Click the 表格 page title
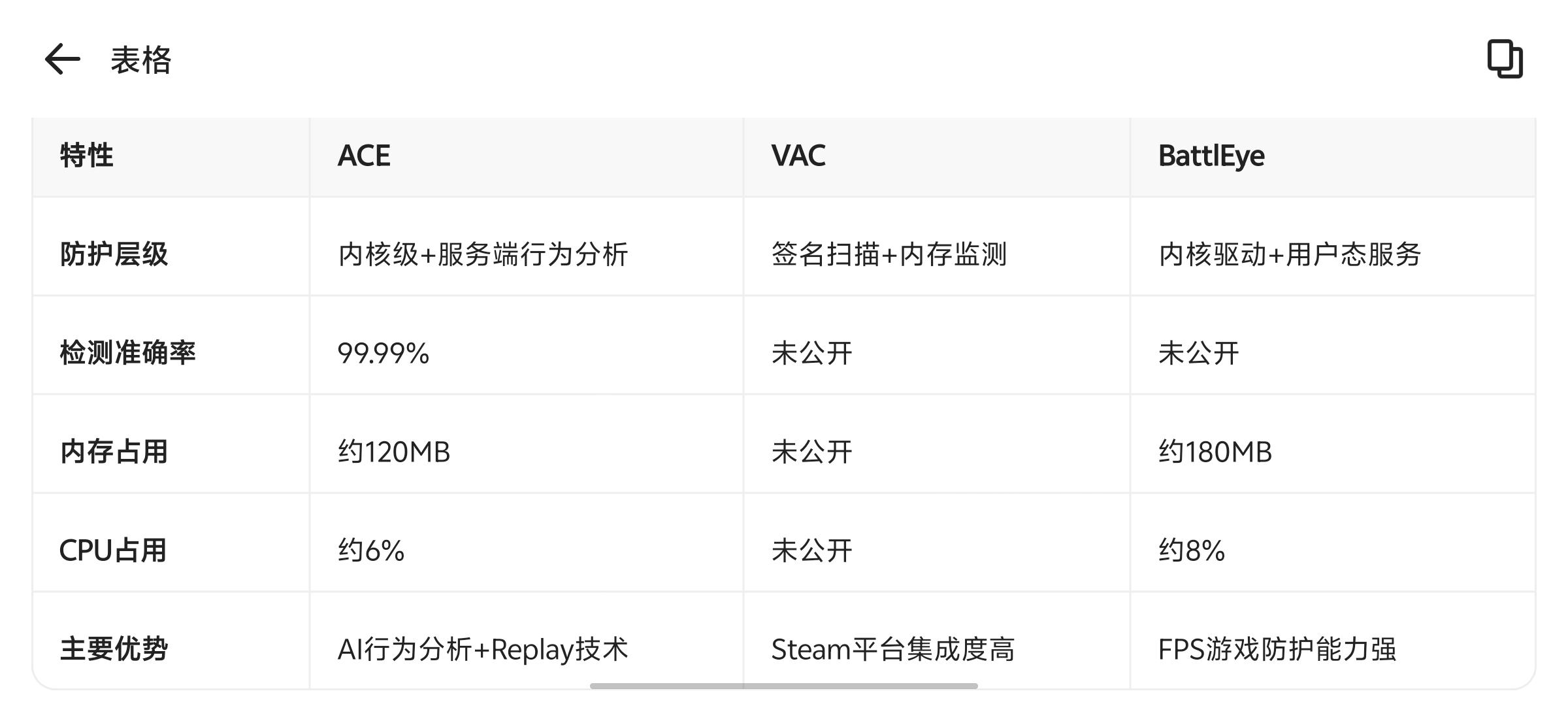Image resolution: width=1568 pixels, height=706 pixels. pyautogui.click(x=140, y=60)
